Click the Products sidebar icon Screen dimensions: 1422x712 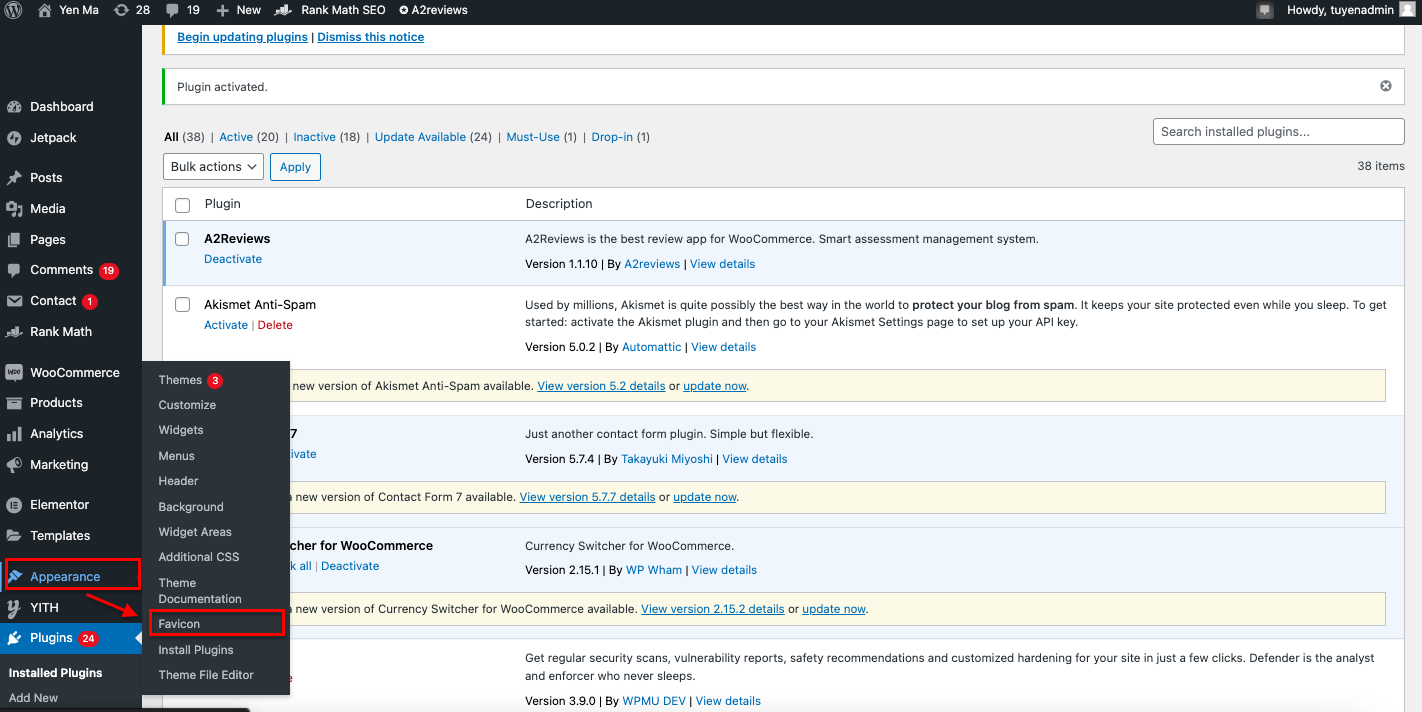pyautogui.click(x=14, y=403)
